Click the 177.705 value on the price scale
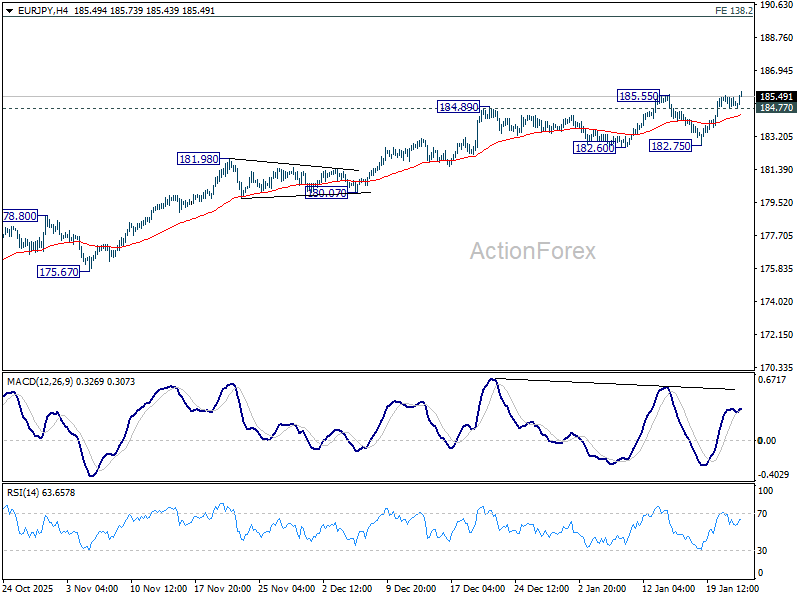Screen dimensions: 800x600 point(777,236)
